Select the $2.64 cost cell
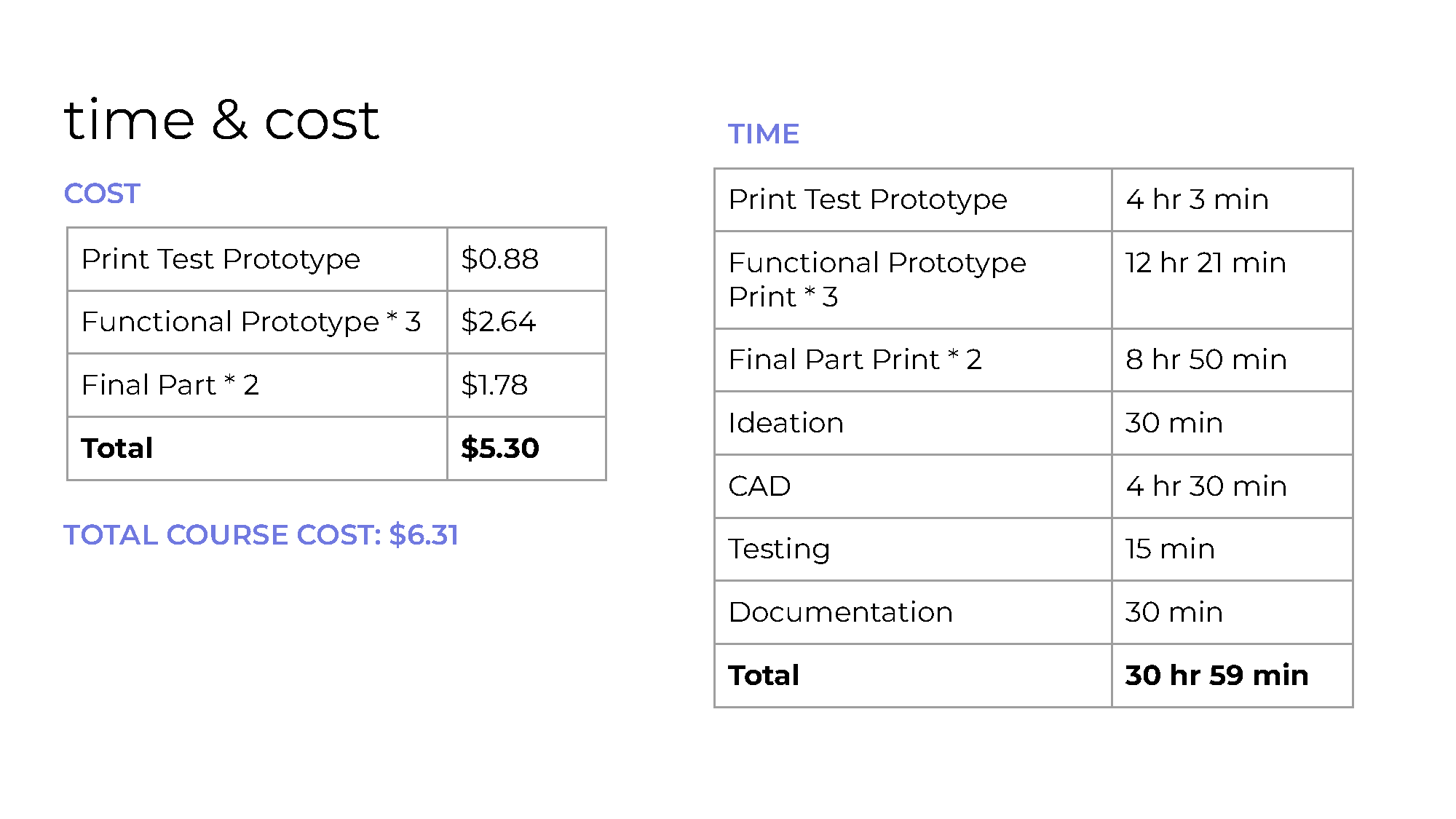This screenshot has height=819, width=1456. point(498,322)
